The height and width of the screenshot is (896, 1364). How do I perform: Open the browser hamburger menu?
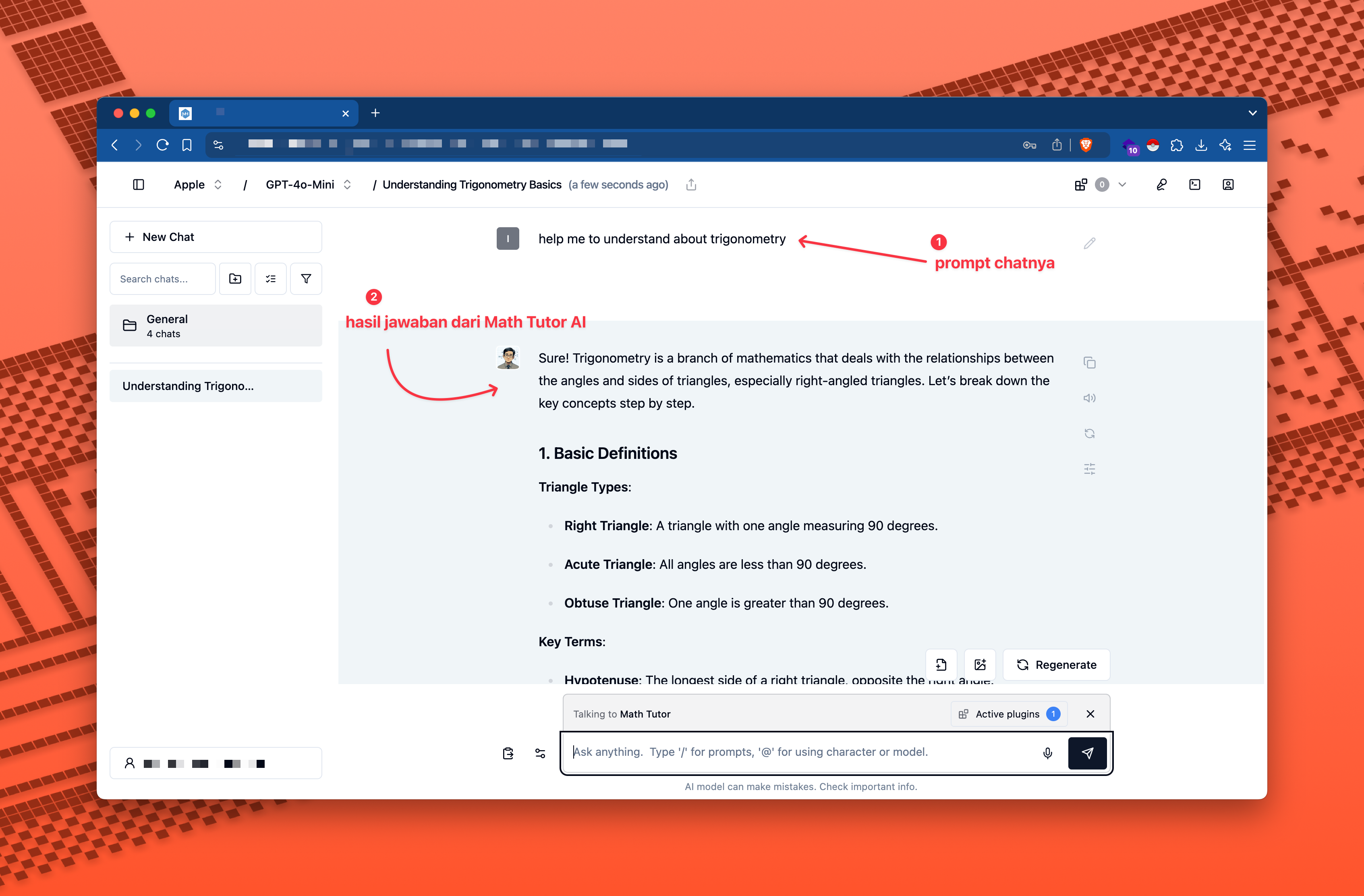click(1249, 145)
